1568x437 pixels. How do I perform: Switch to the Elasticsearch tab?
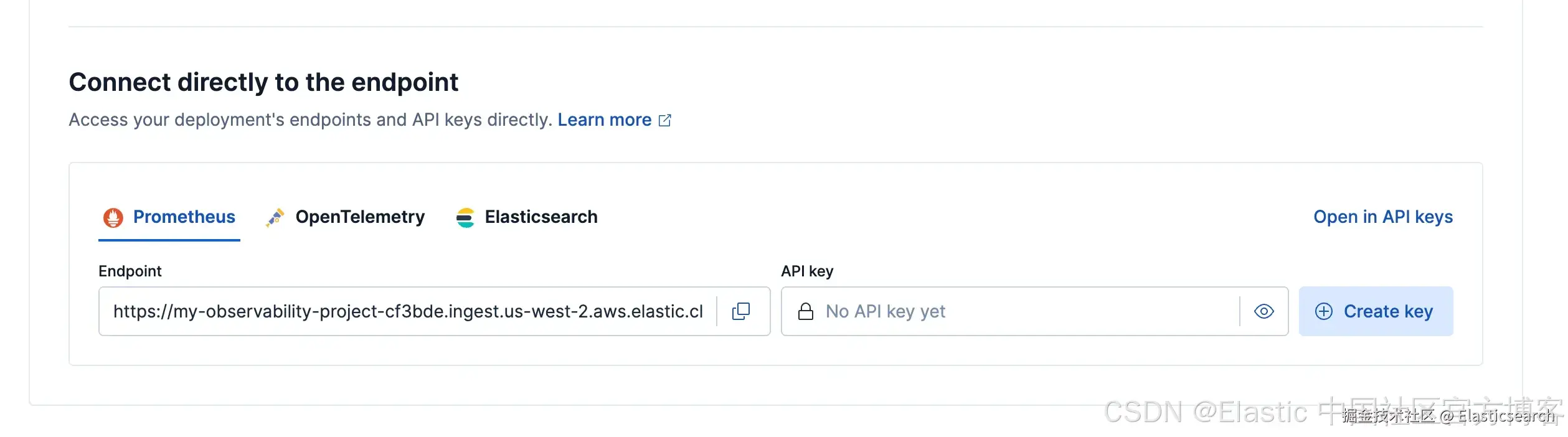point(526,217)
